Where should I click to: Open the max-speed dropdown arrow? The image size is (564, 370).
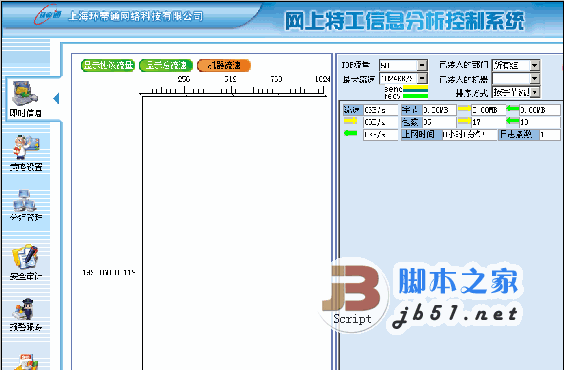pyautogui.click(x=422, y=78)
